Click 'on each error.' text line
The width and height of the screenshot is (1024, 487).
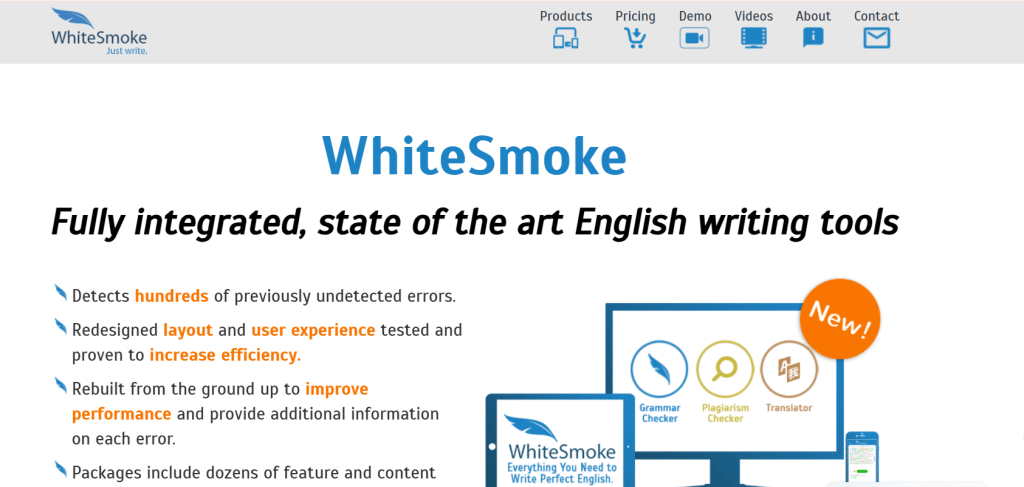[123, 439]
